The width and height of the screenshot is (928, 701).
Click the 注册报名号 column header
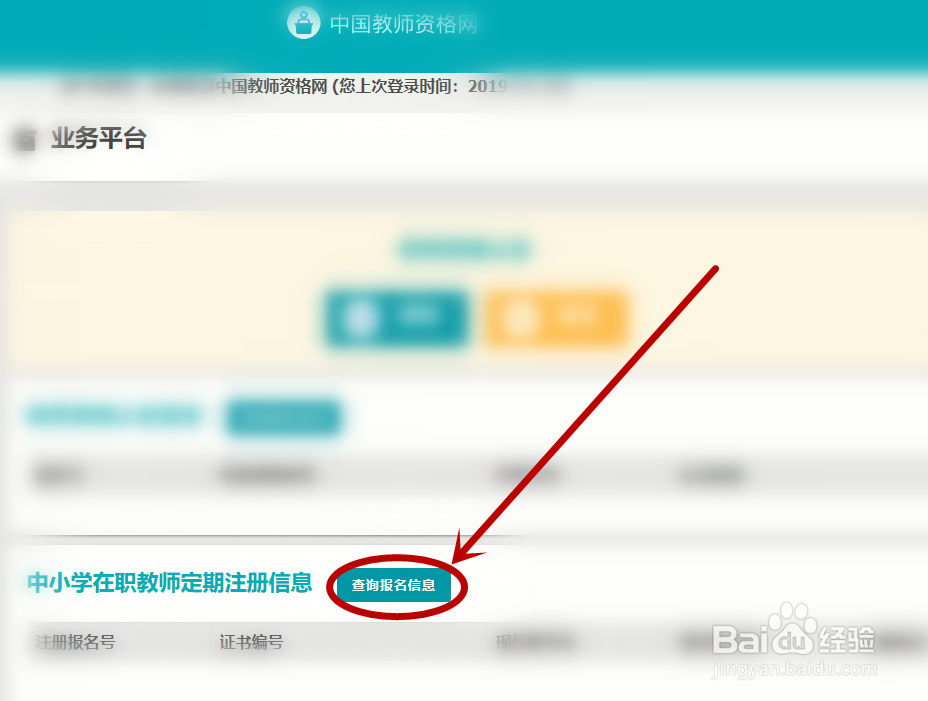(x=76, y=642)
